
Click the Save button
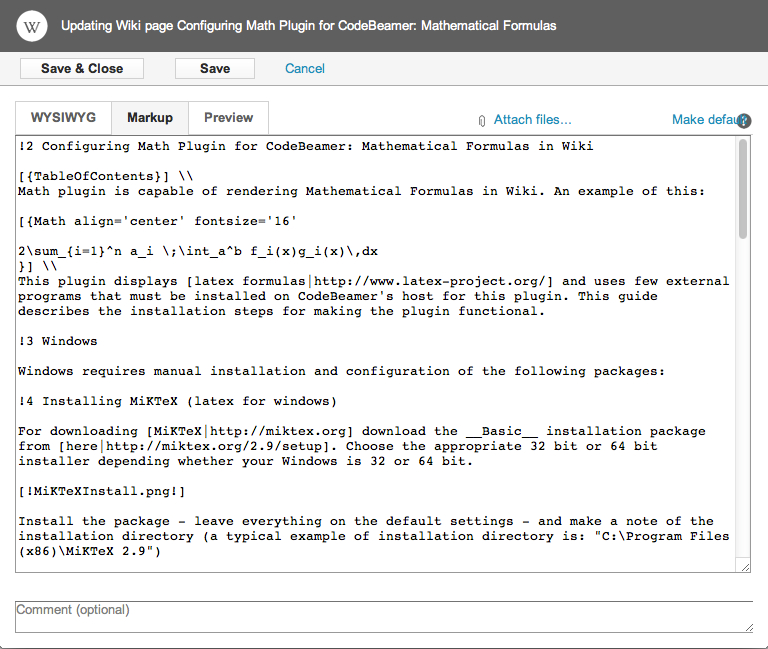point(215,69)
